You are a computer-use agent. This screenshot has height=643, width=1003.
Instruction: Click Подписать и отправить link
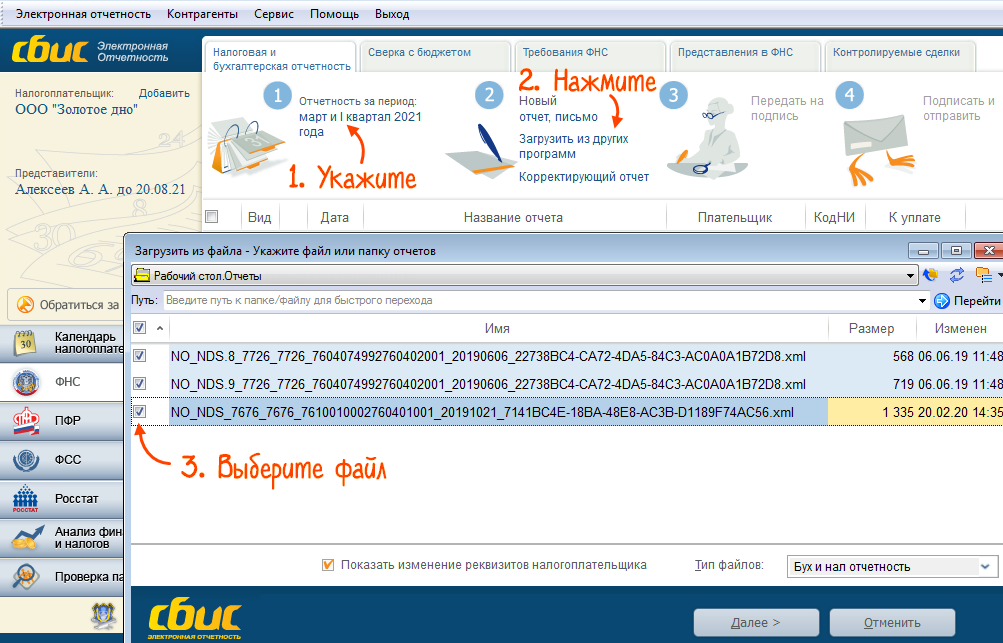click(x=958, y=108)
